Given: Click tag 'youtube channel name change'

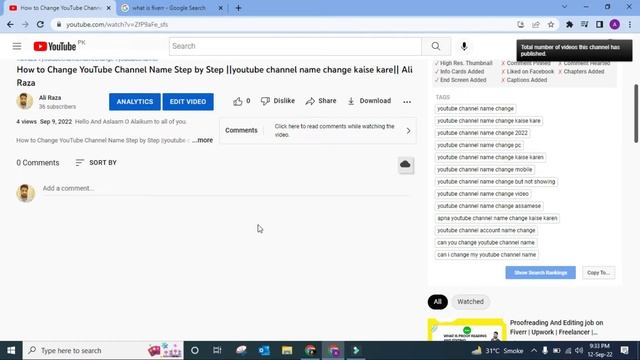Looking at the screenshot, I should coord(476,109).
